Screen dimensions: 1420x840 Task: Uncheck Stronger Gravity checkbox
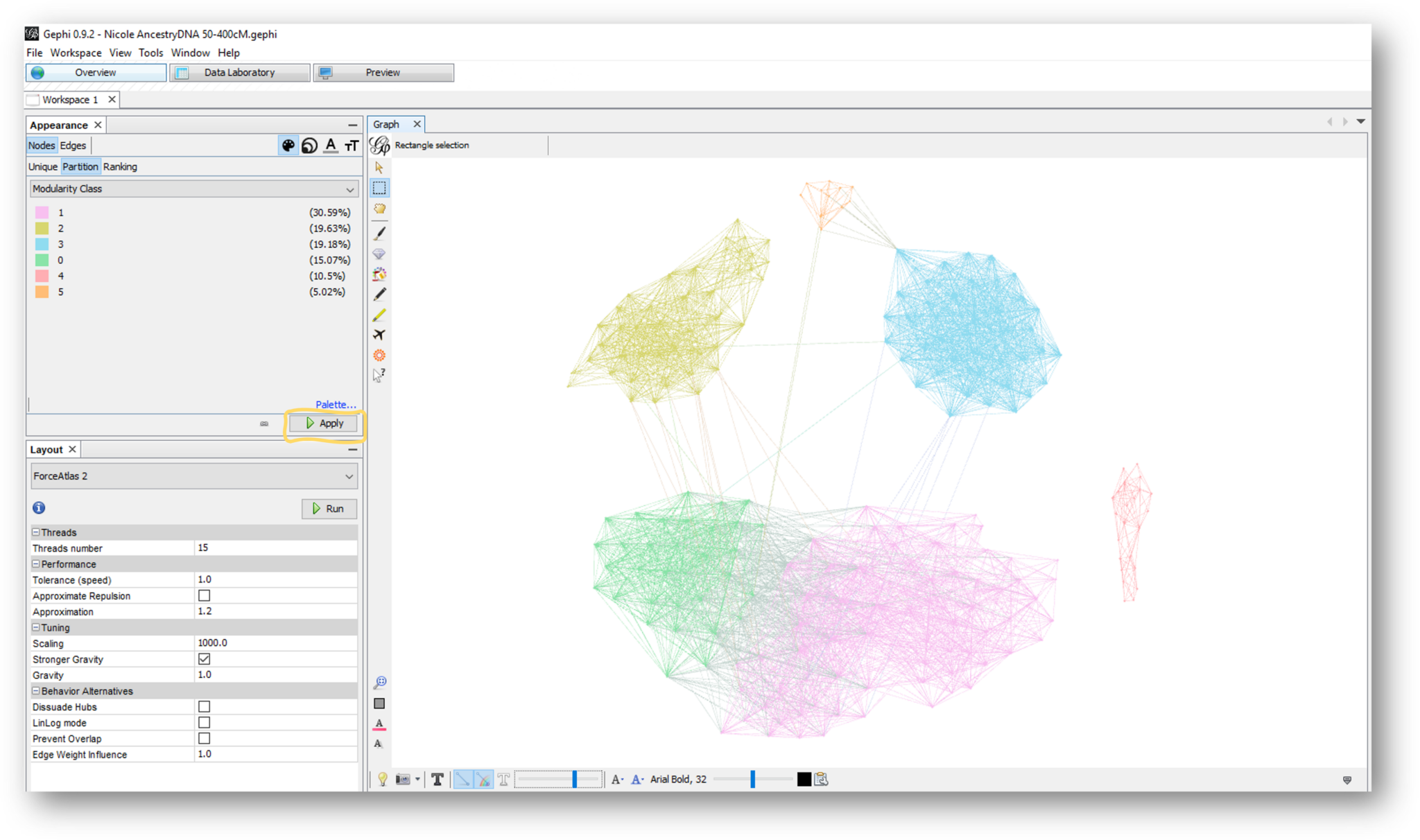204,659
